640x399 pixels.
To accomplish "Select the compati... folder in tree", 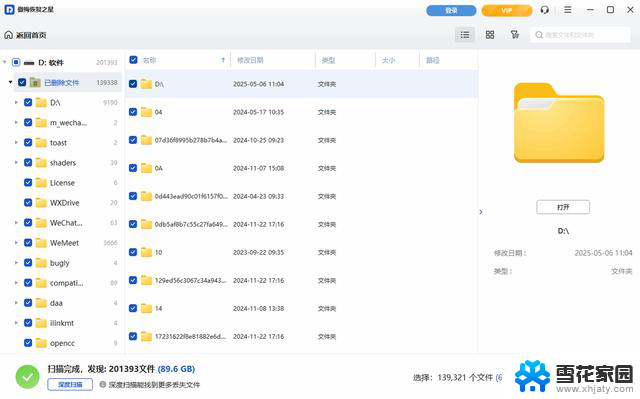I will click(x=67, y=283).
